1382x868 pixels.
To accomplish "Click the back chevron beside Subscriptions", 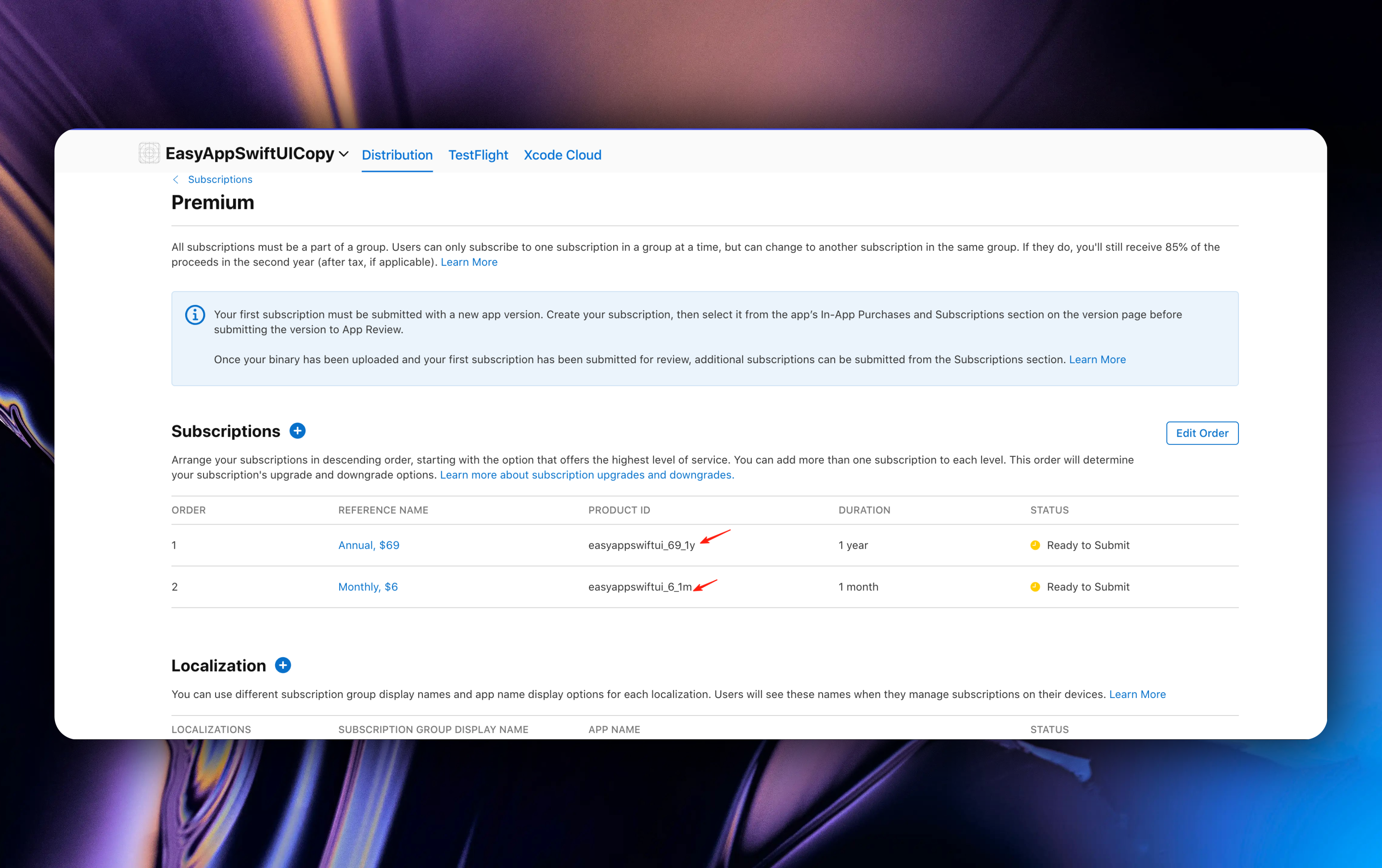I will pos(175,180).
